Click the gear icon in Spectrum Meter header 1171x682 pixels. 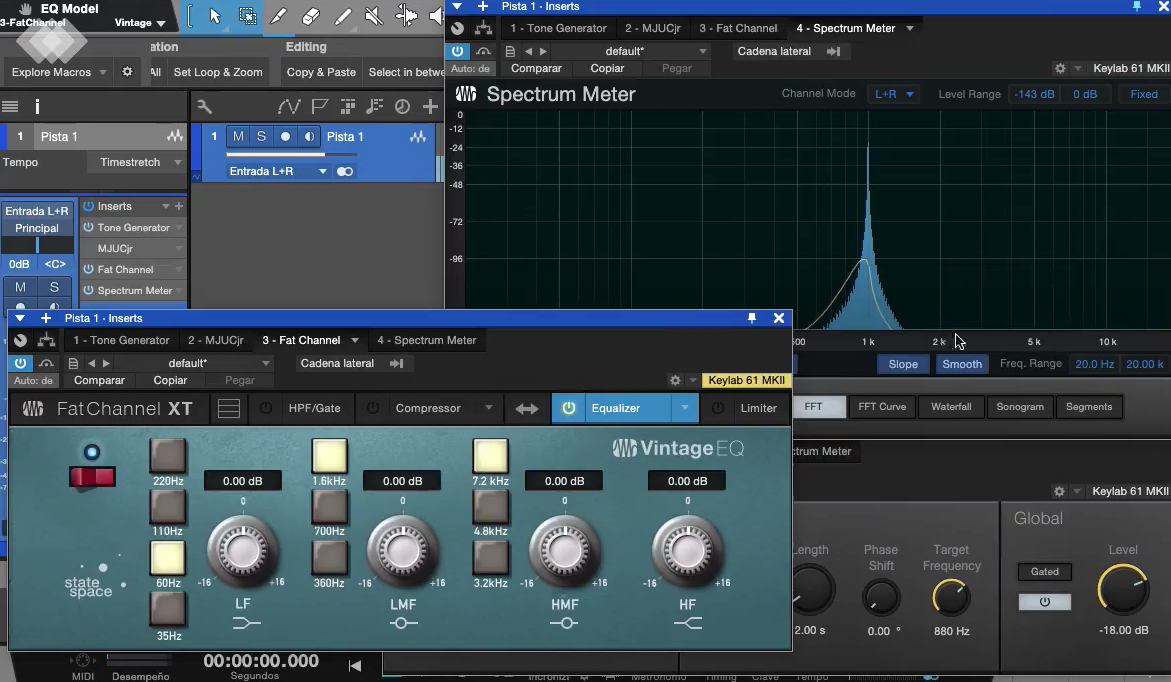click(x=1060, y=68)
